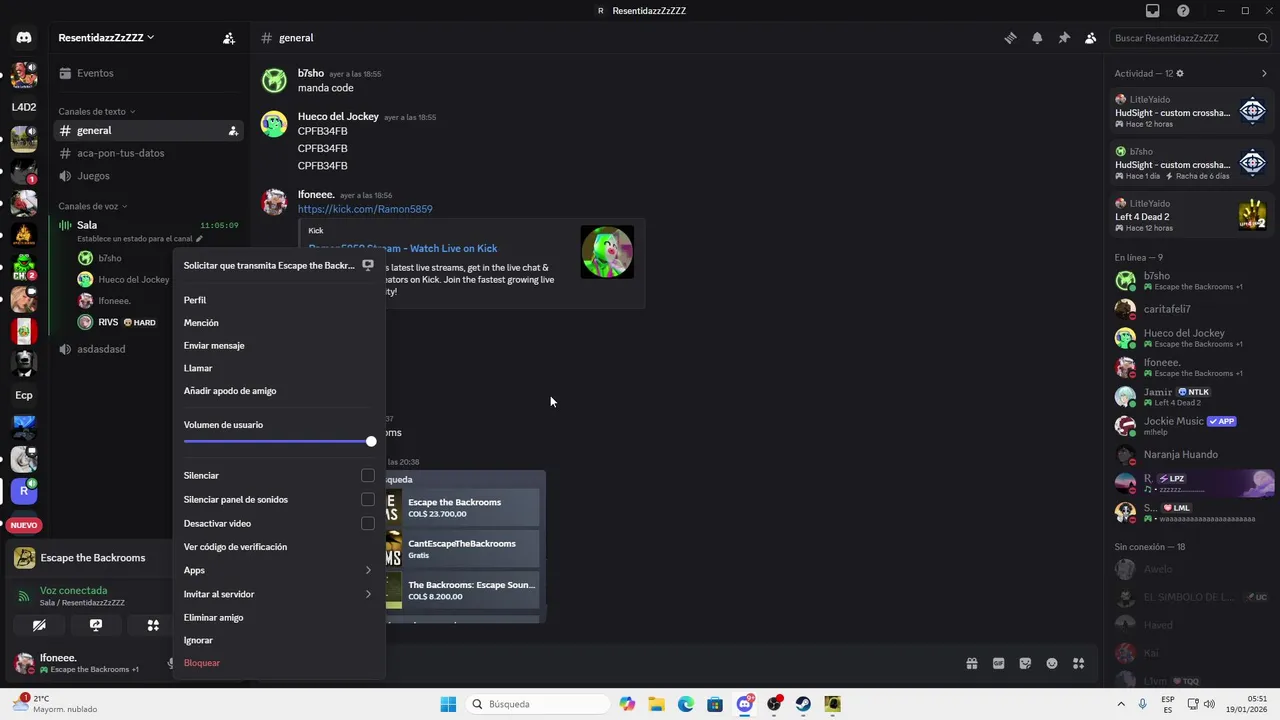The height and width of the screenshot is (720, 1280).
Task: Open Kick stream embed thumbnail
Action: click(607, 252)
